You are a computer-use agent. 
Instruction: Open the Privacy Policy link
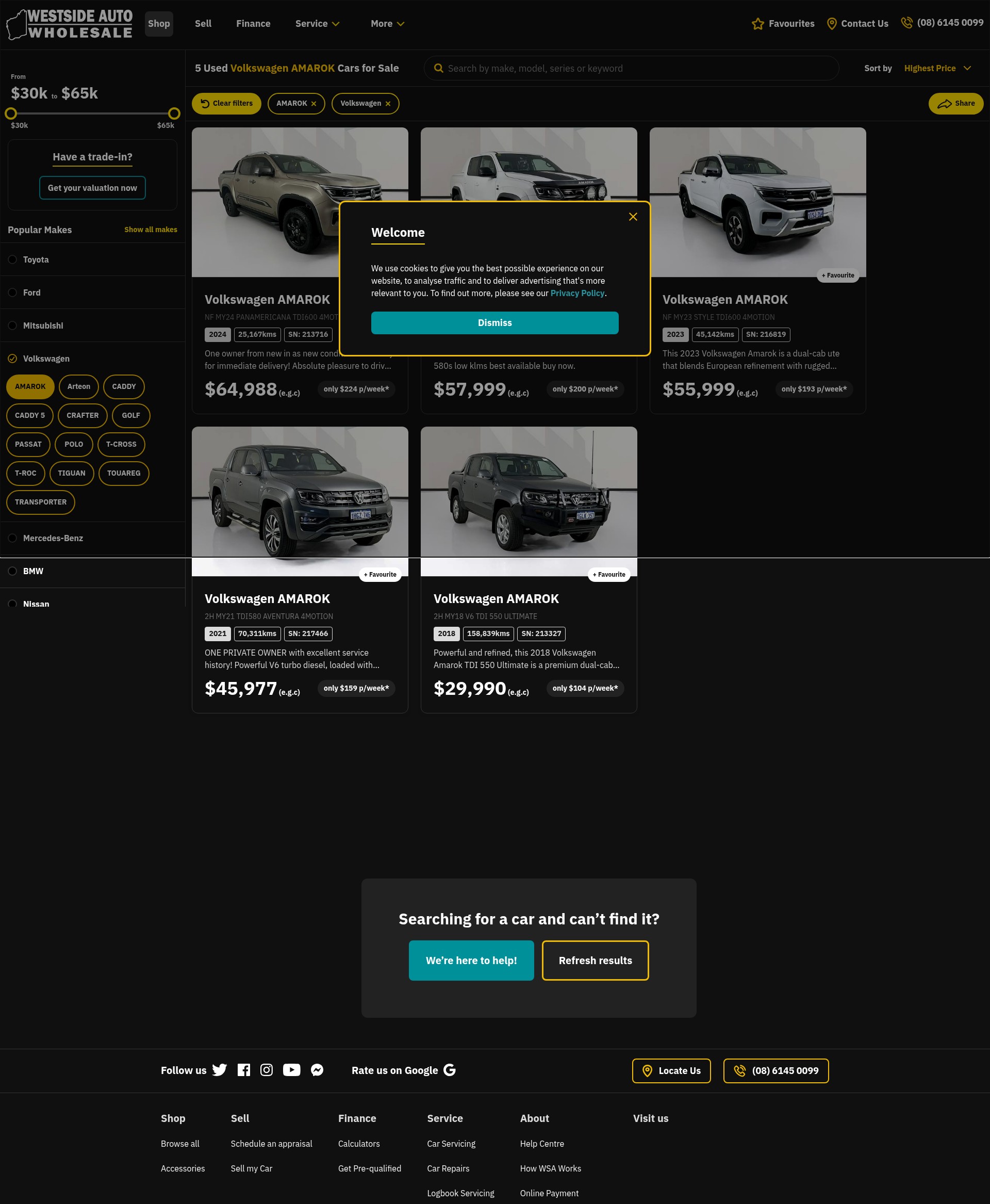[577, 294]
